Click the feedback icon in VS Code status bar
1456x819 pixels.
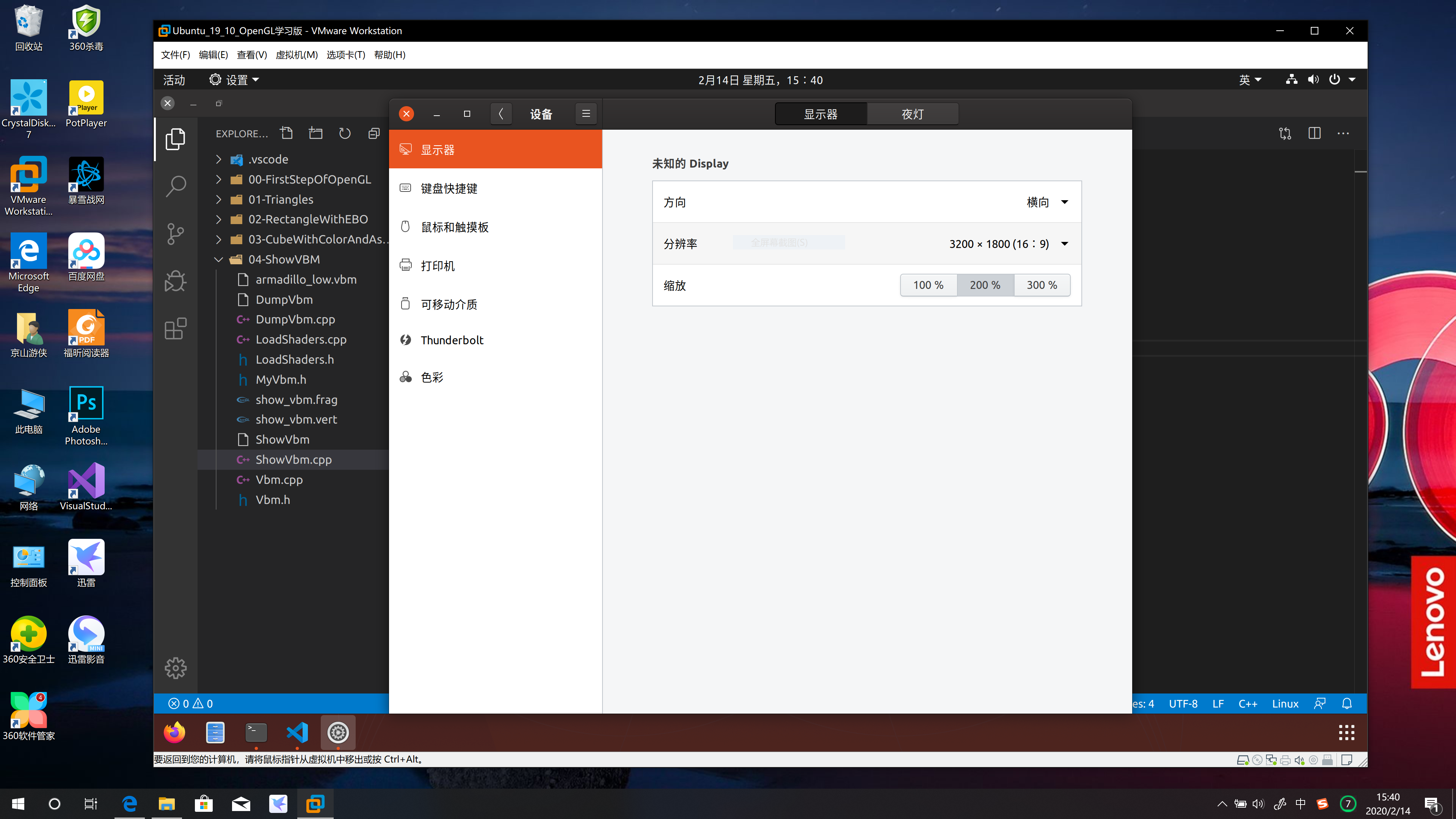click(1320, 704)
